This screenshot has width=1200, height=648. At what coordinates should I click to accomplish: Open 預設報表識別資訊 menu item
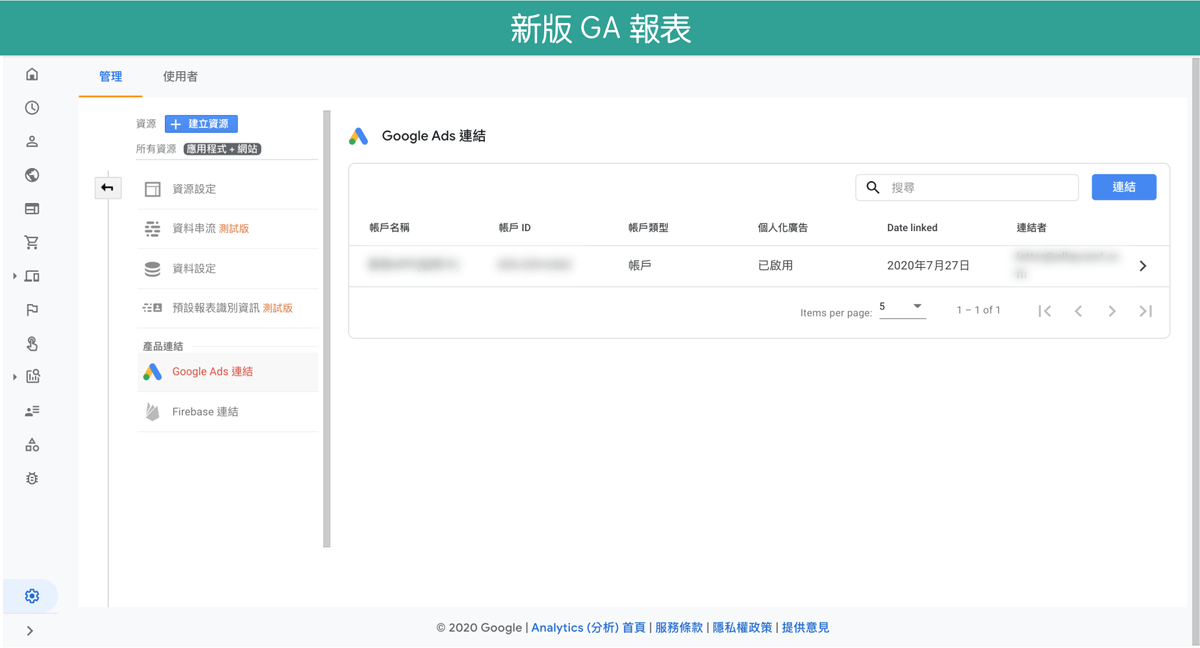[x=228, y=308]
